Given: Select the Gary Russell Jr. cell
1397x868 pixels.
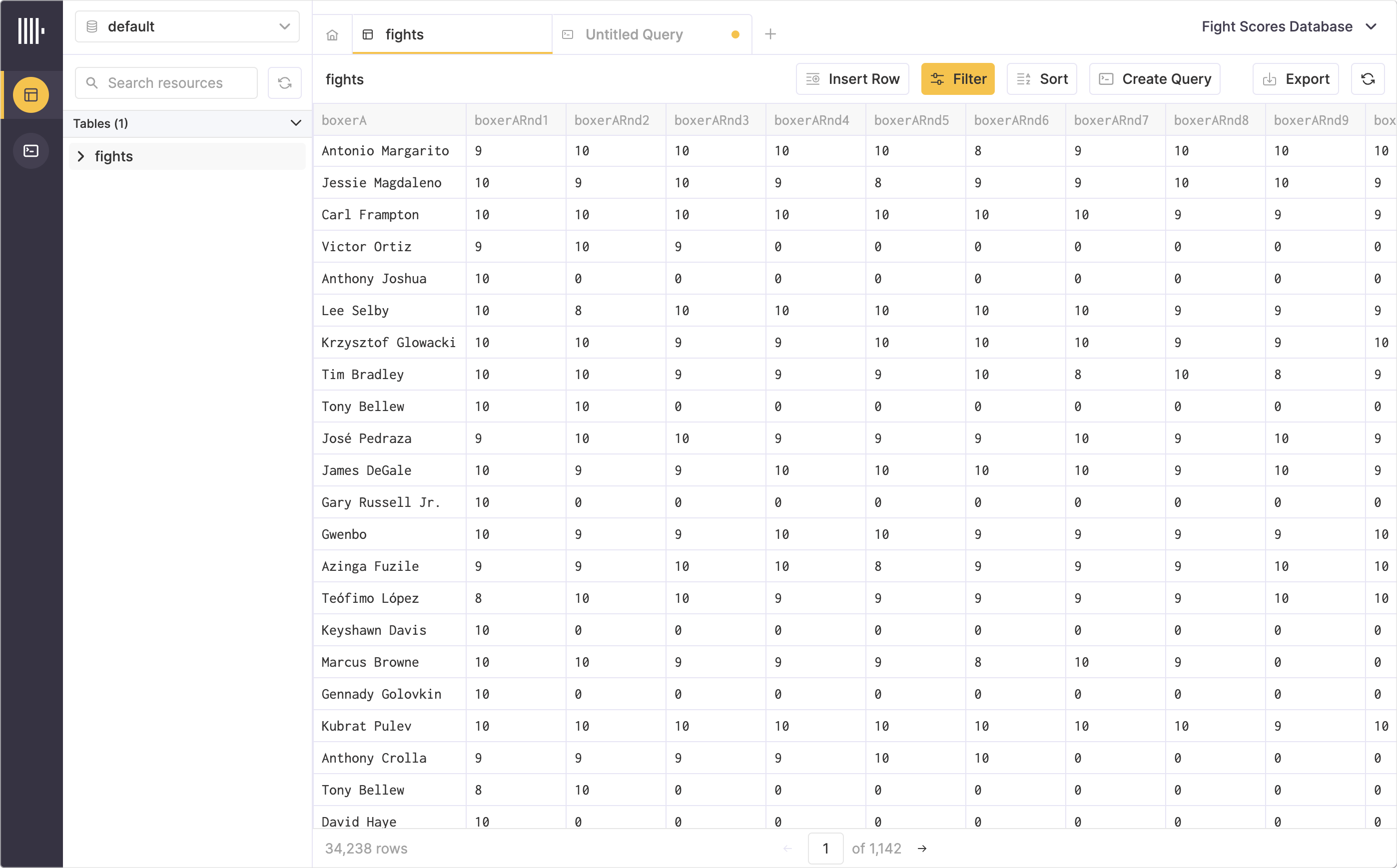Looking at the screenshot, I should point(389,502).
